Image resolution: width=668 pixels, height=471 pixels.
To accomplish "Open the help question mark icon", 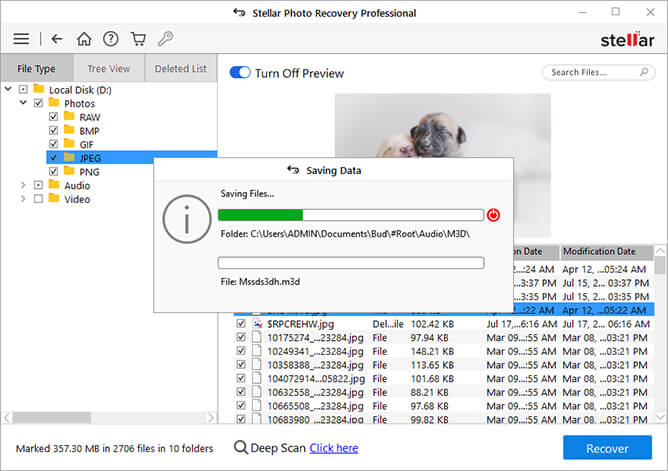I will (111, 39).
